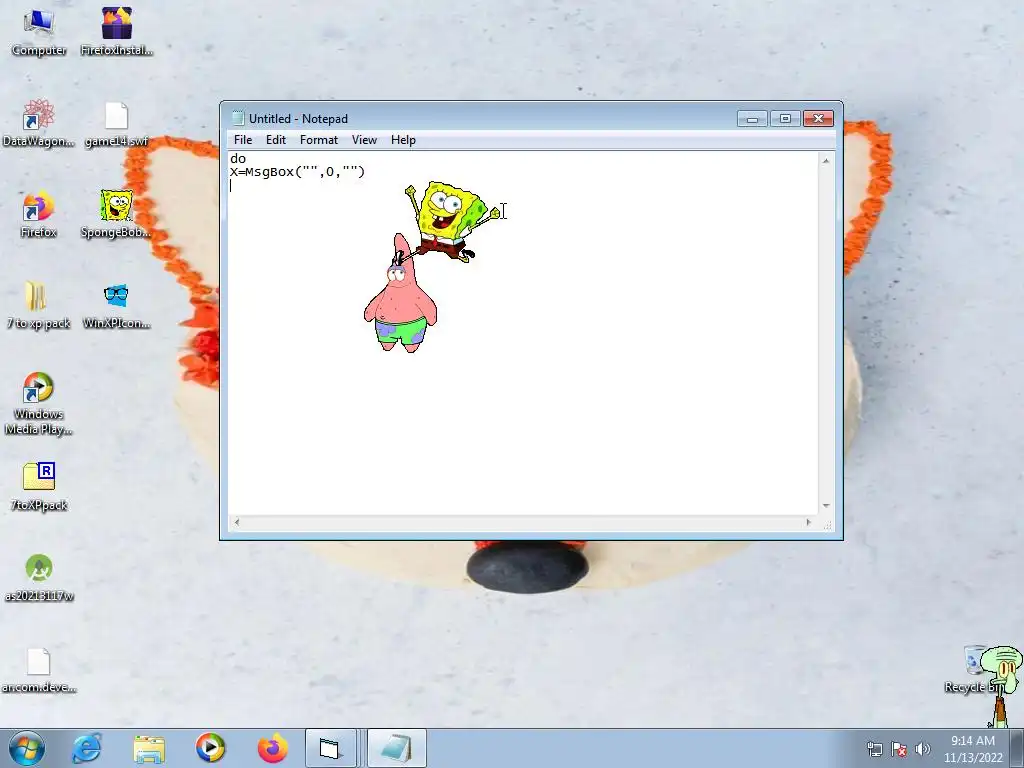Viewport: 1024px width, 768px height.
Task: Launch Firefox from the taskbar
Action: click(x=272, y=748)
